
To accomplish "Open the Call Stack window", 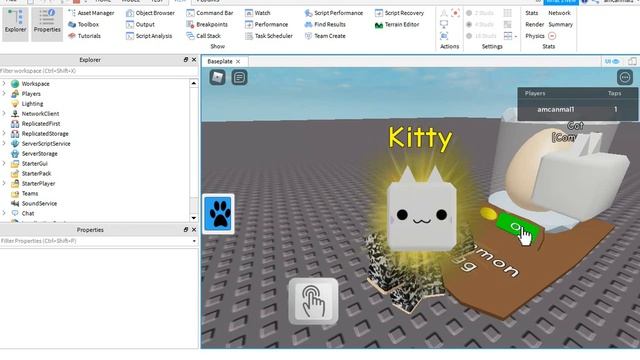I will 203,36.
